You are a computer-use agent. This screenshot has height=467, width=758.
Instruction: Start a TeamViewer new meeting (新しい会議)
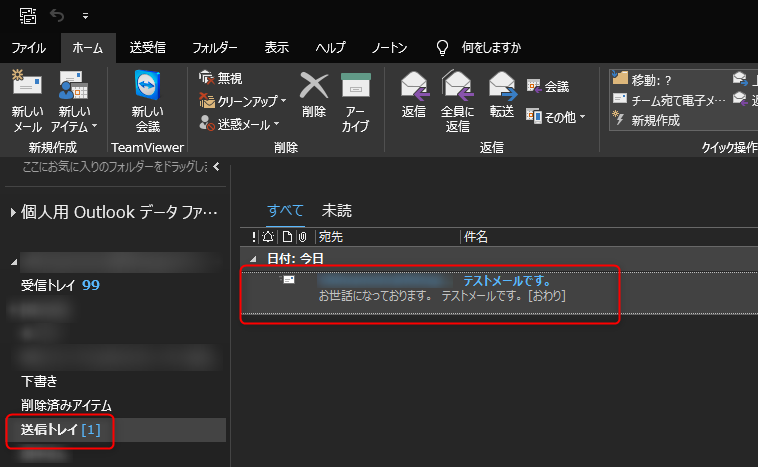point(147,85)
